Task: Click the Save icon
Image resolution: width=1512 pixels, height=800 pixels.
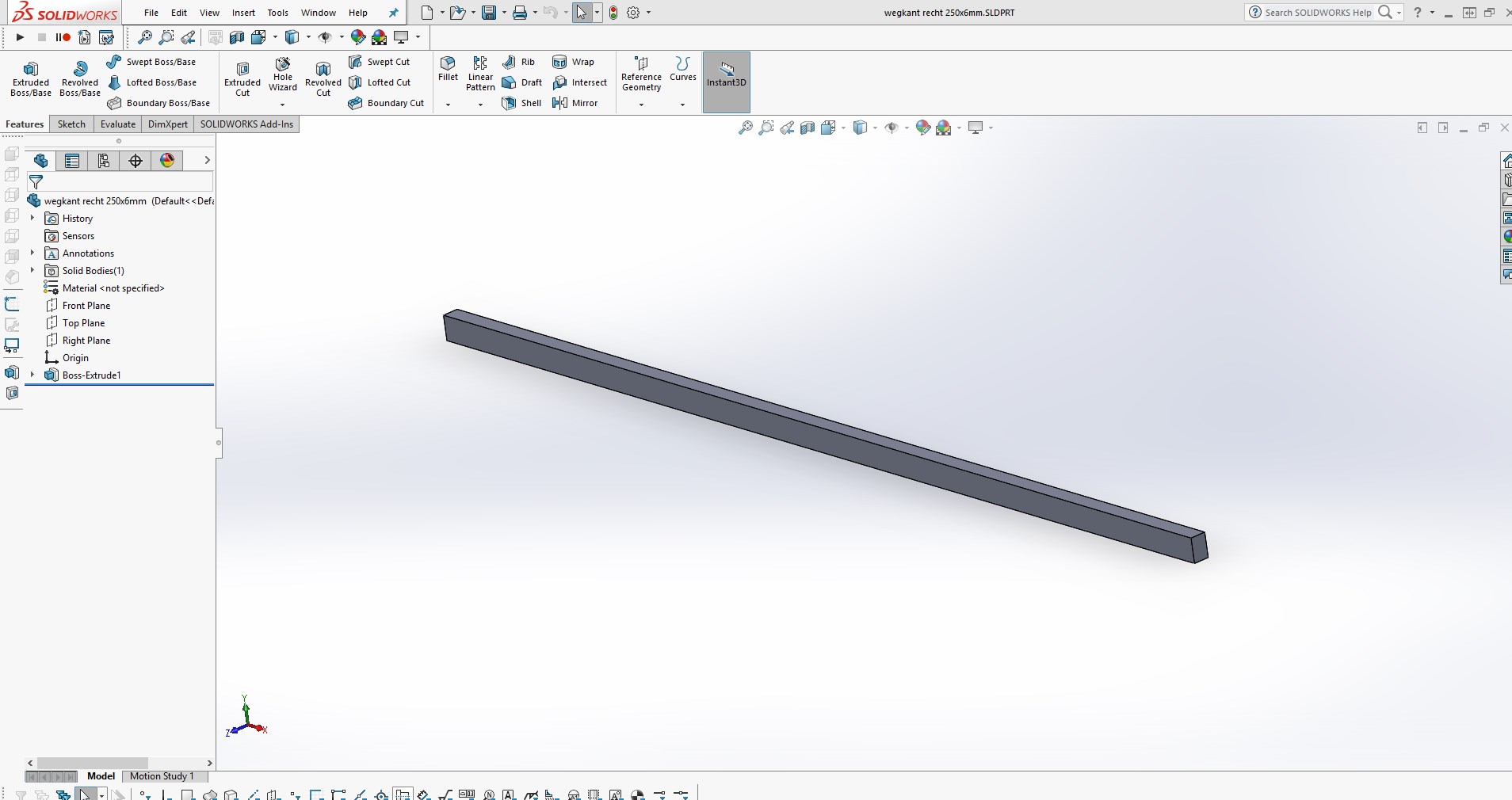Action: click(x=489, y=13)
